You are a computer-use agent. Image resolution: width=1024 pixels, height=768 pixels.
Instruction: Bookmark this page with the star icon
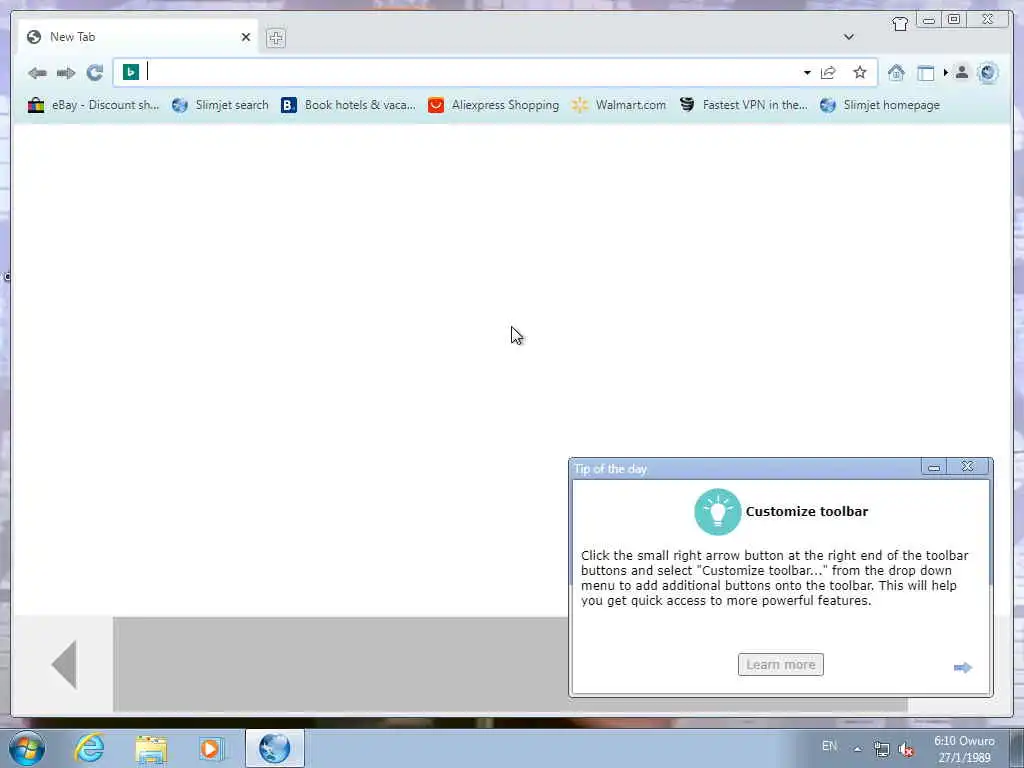(x=860, y=72)
